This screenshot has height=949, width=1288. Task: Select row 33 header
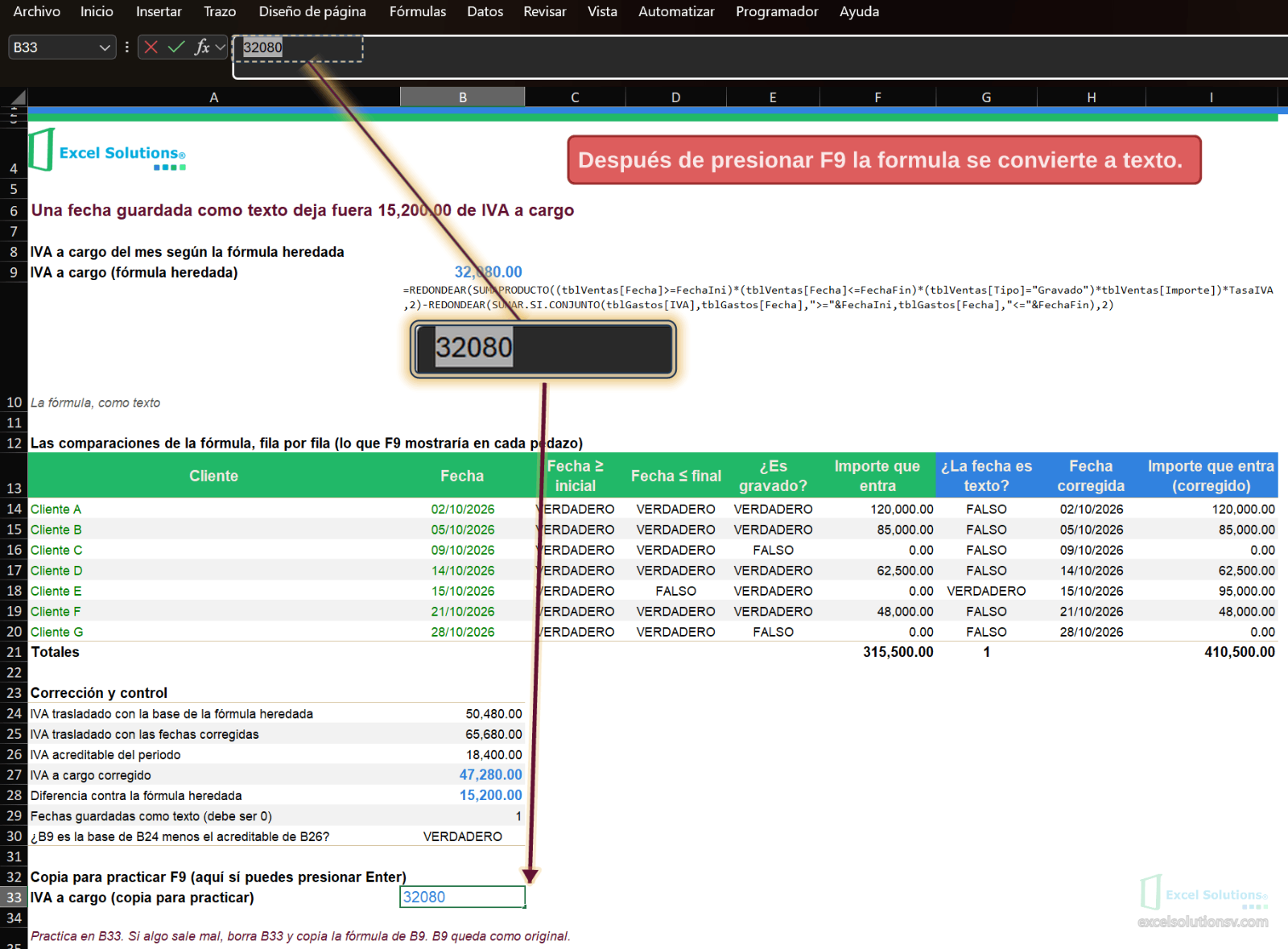pos(14,897)
